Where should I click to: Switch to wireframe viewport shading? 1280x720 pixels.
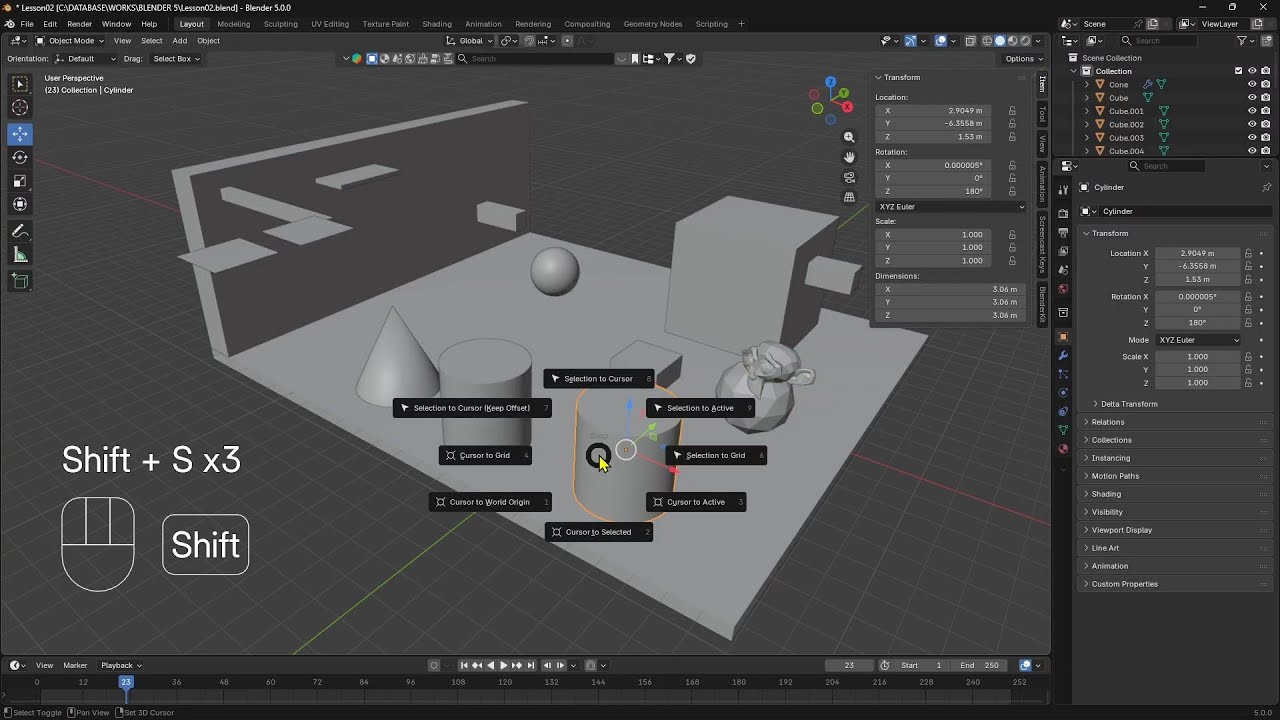coord(987,41)
